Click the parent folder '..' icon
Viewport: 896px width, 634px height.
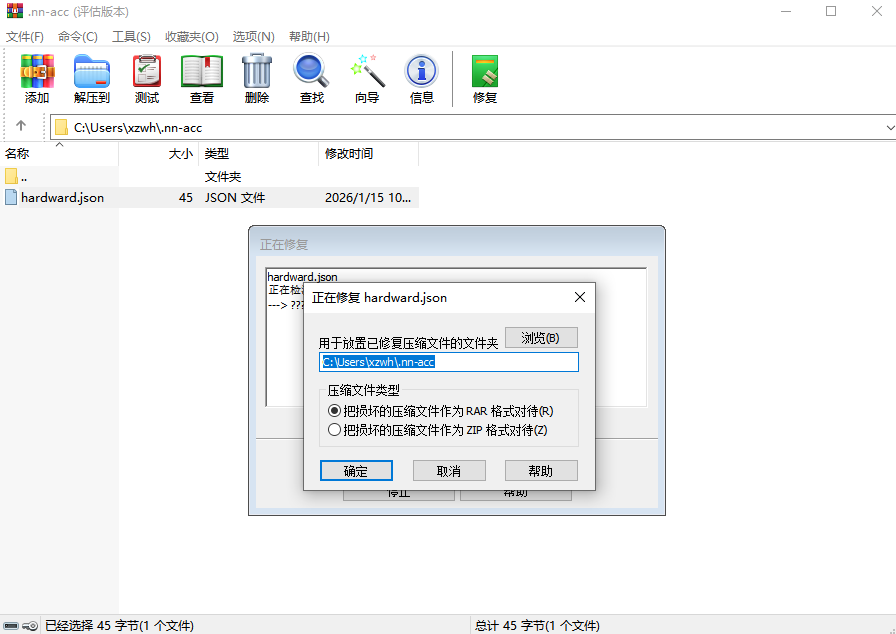click(x=11, y=176)
